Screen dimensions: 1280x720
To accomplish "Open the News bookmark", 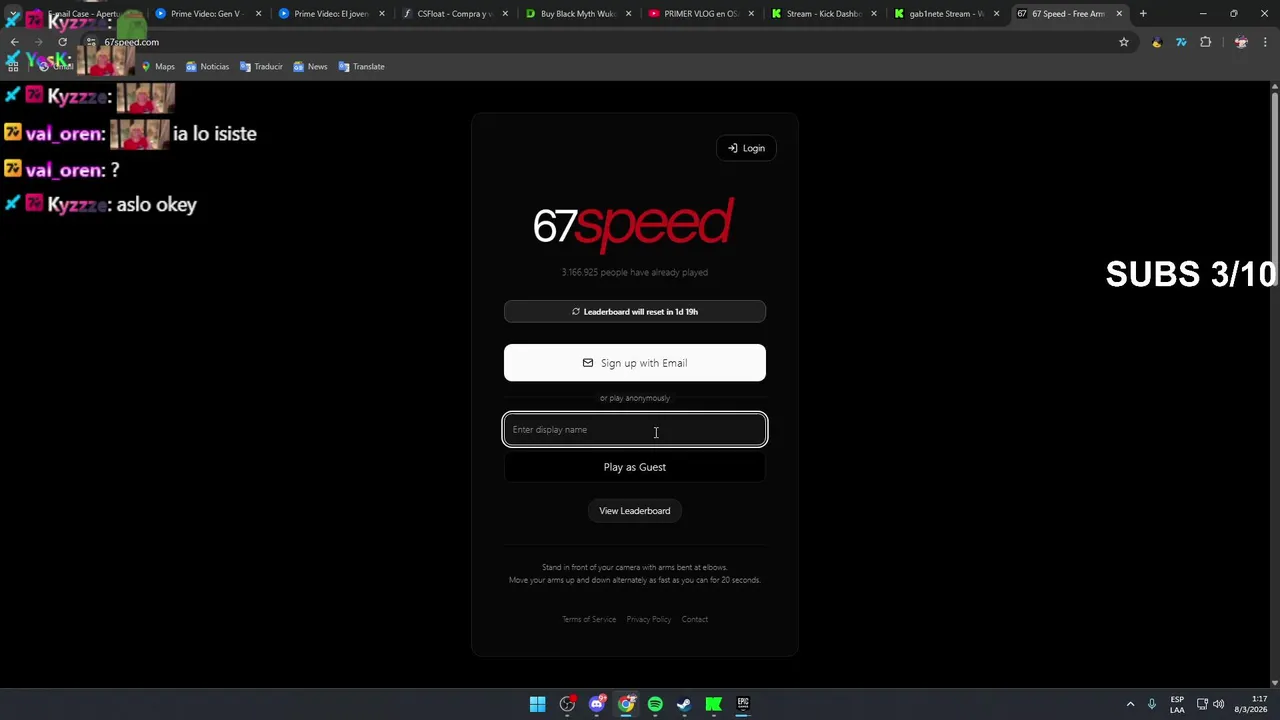I will pyautogui.click(x=310, y=66).
